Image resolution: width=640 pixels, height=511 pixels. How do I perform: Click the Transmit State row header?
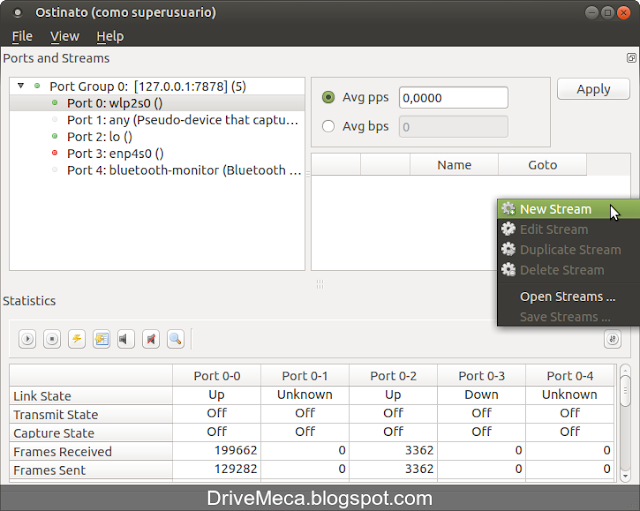point(91,414)
